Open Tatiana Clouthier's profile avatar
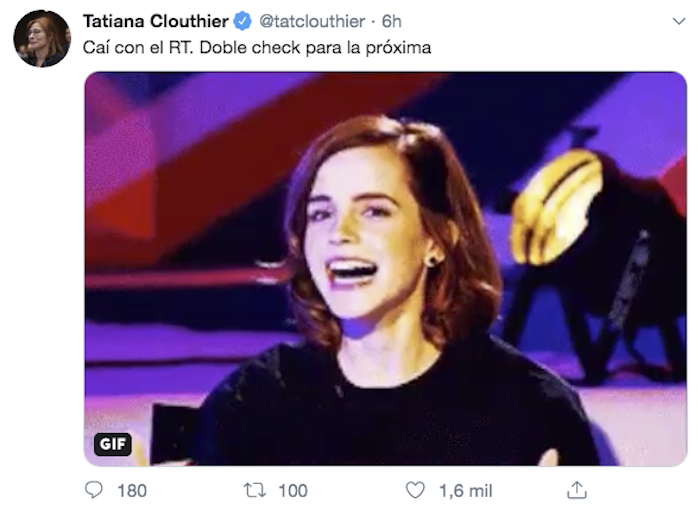The height and width of the screenshot is (510, 700). (42, 38)
